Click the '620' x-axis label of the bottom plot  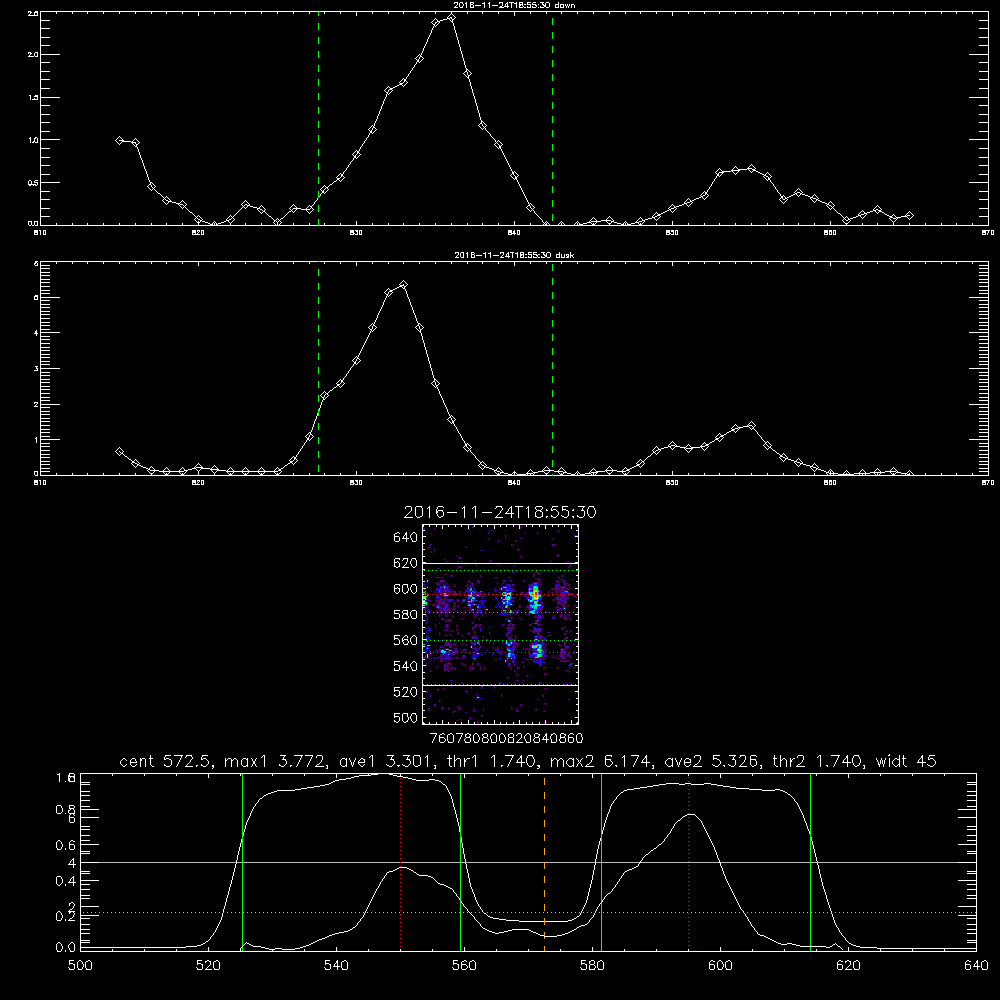coord(848,966)
